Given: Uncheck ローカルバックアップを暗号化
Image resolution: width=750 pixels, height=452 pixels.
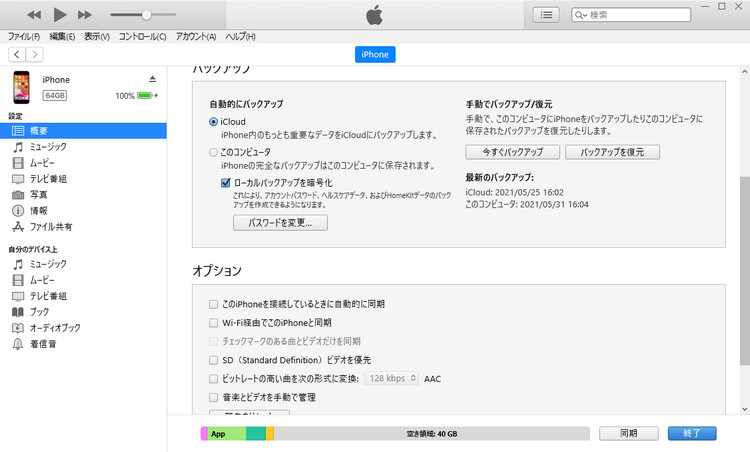Looking at the screenshot, I should (226, 183).
